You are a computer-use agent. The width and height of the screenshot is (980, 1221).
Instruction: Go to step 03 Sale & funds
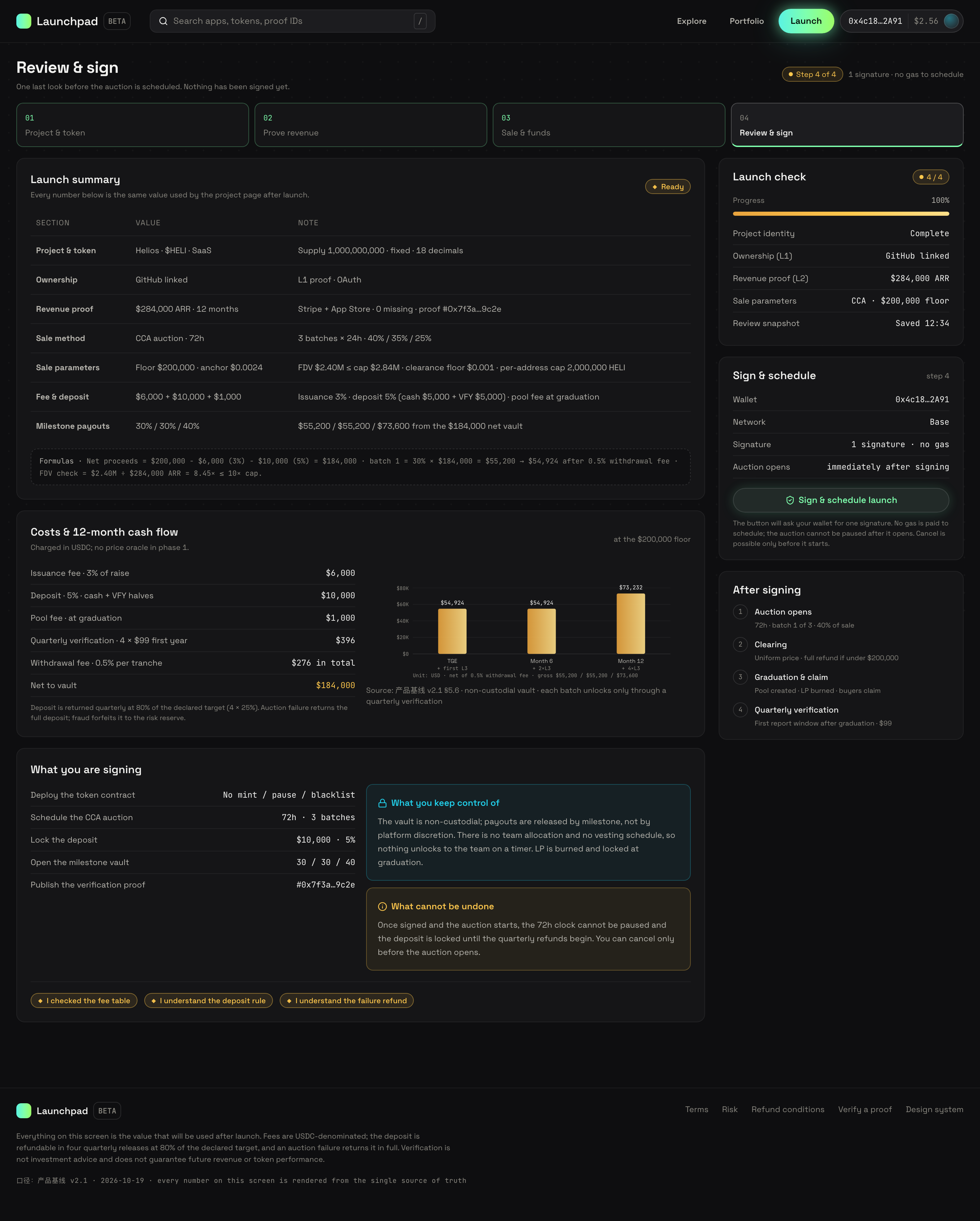tap(609, 125)
